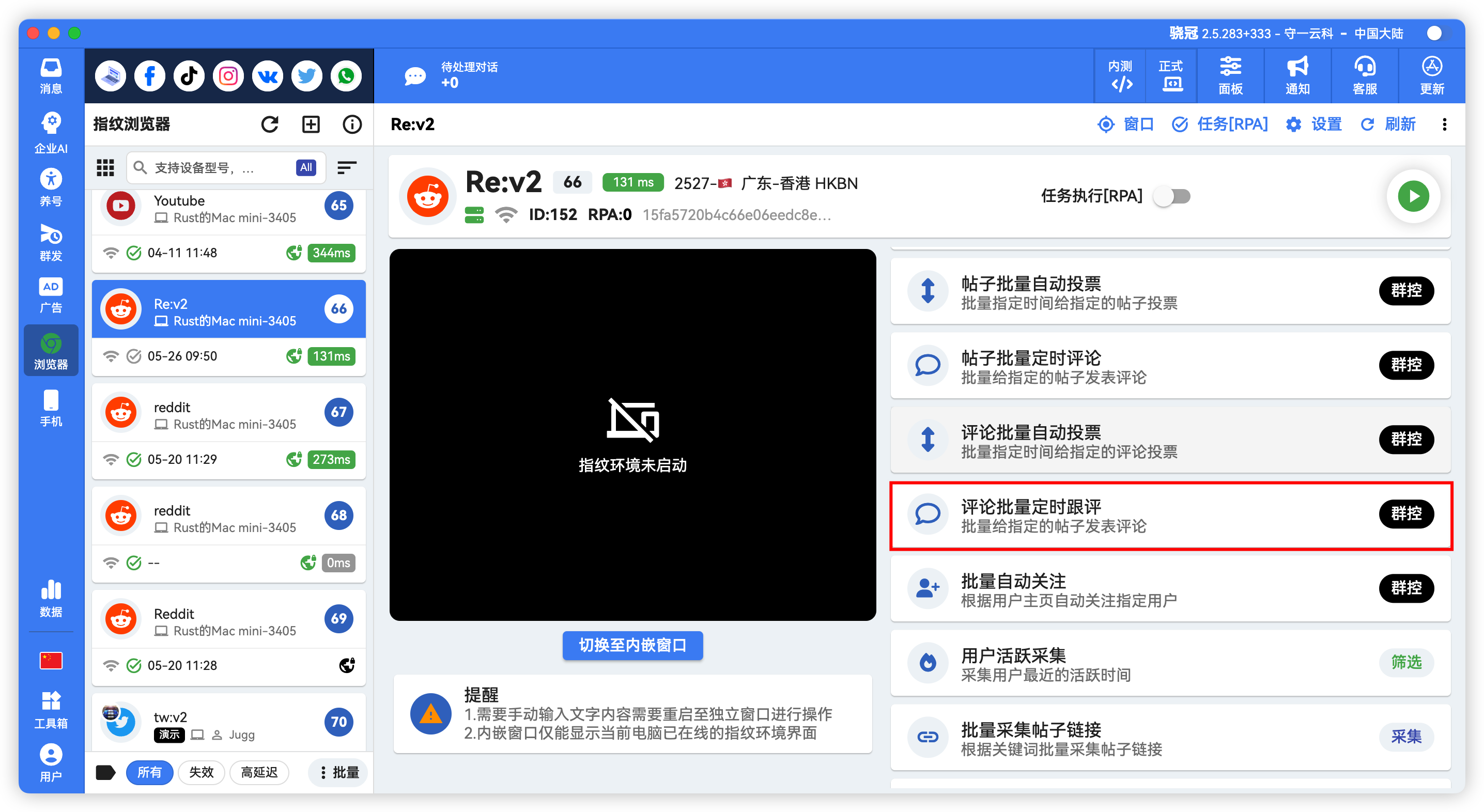Refresh the 指纹浏览器 browser list
This screenshot has width=1484, height=812.
[x=270, y=124]
